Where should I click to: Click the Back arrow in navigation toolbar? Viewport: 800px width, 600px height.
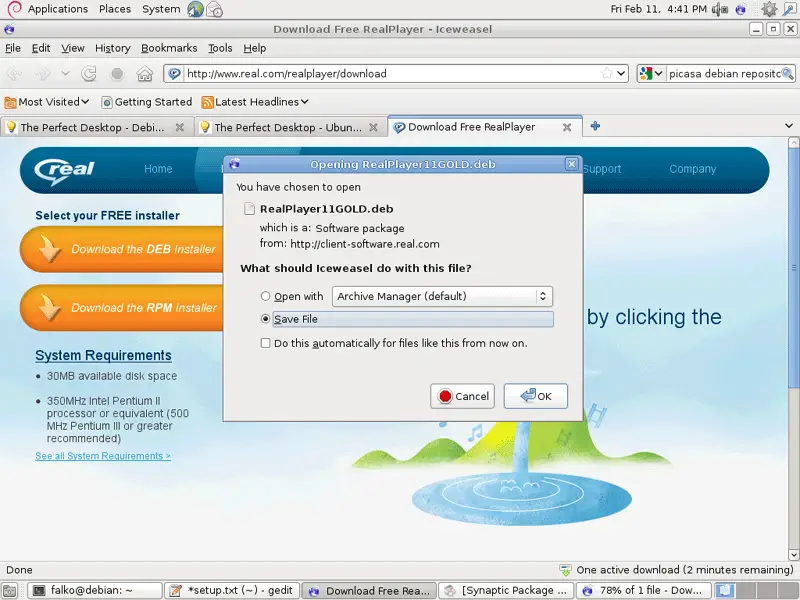pos(14,74)
